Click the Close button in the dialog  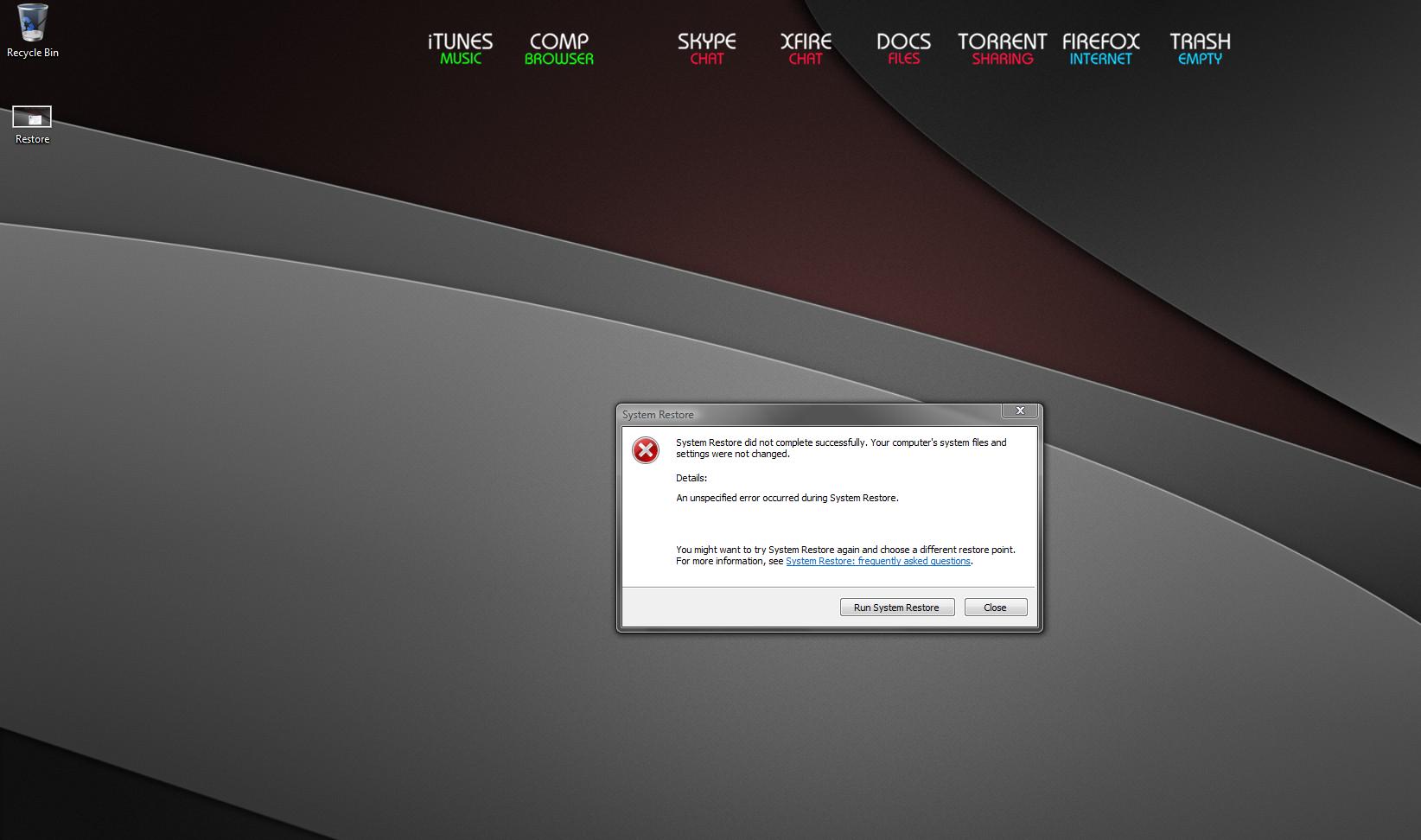tap(996, 608)
